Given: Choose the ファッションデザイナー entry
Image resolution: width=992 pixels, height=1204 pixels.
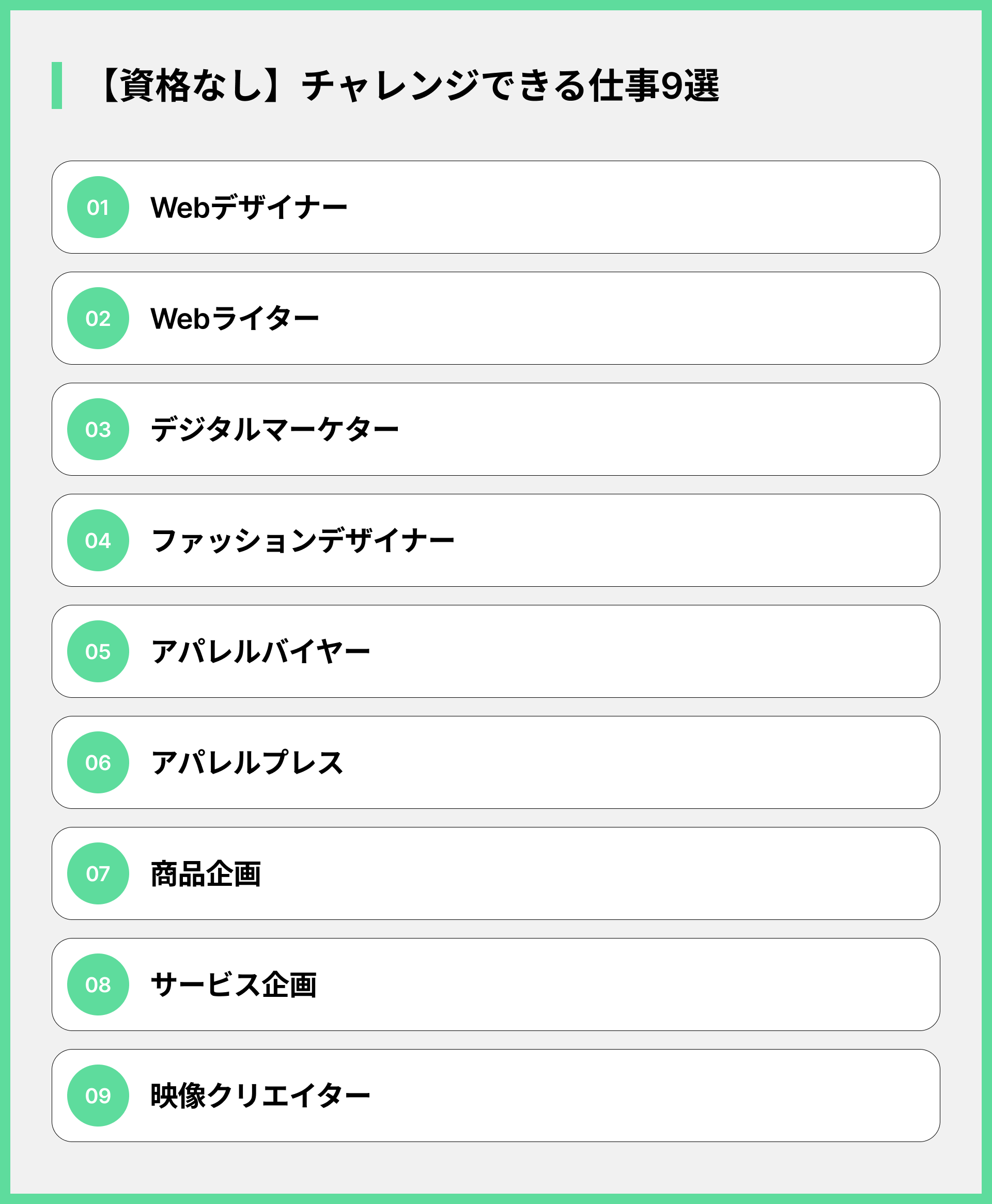Looking at the screenshot, I should pos(302,540).
